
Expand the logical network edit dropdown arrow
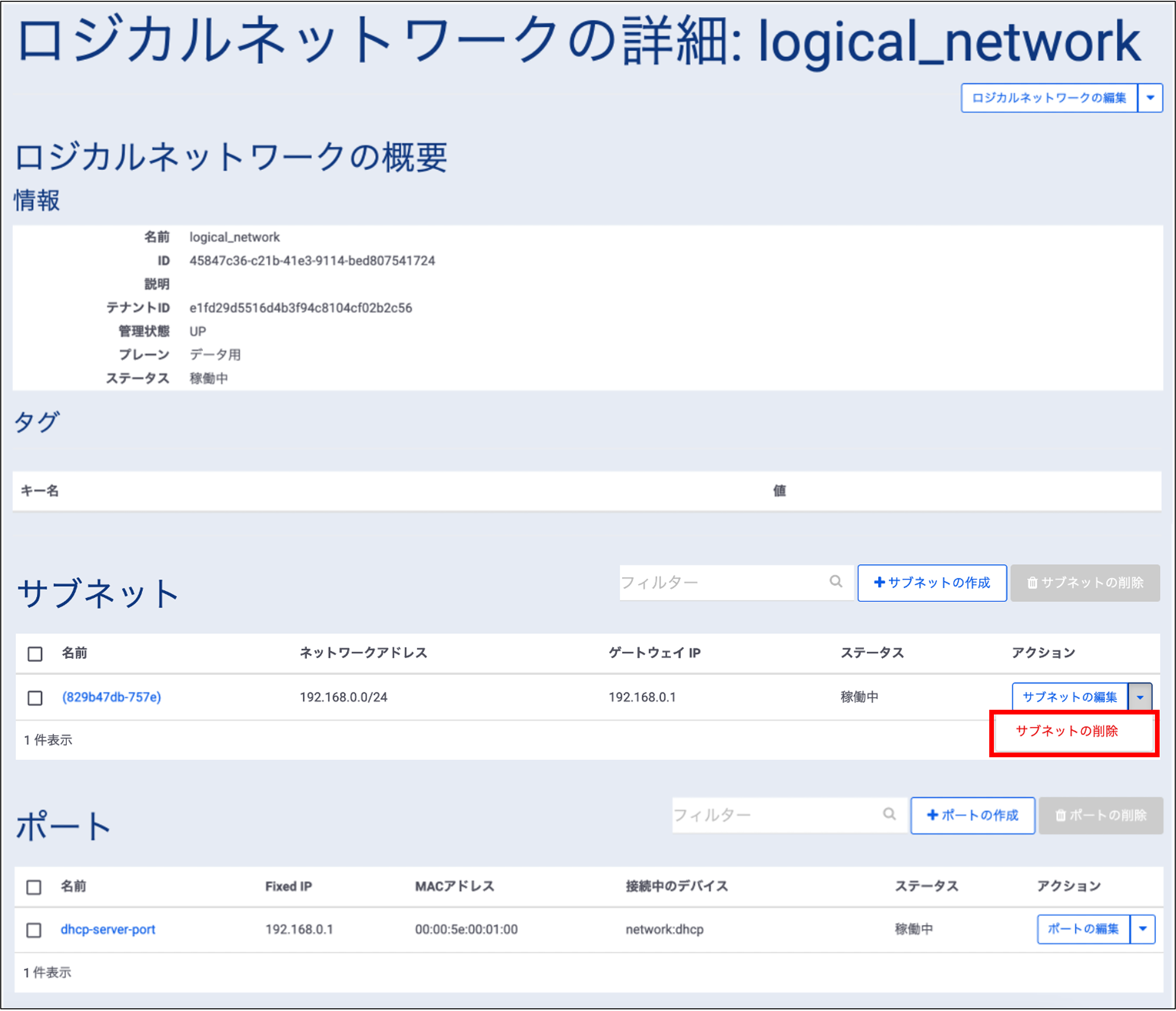point(1150,98)
